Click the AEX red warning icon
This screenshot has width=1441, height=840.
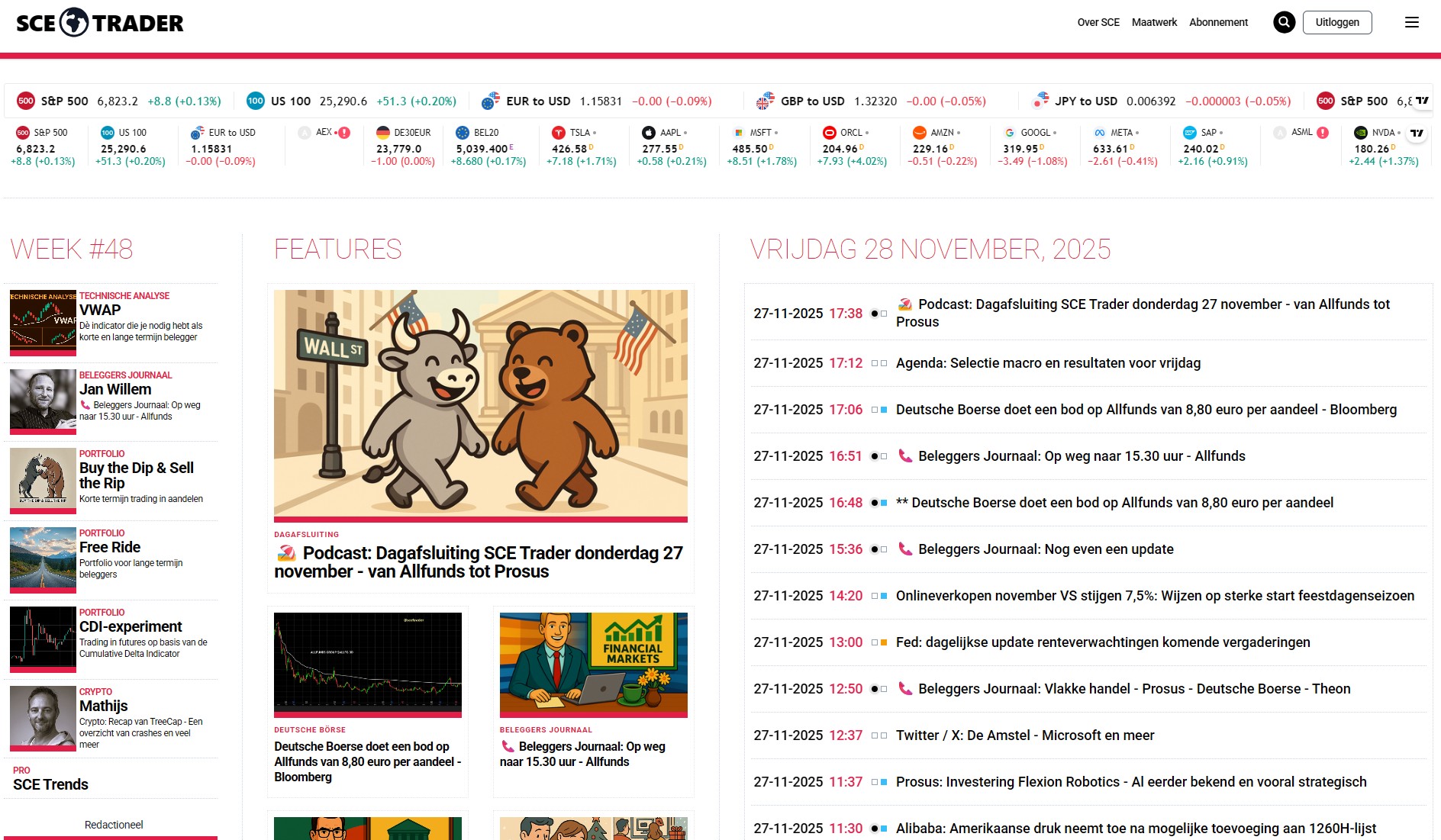tap(344, 133)
